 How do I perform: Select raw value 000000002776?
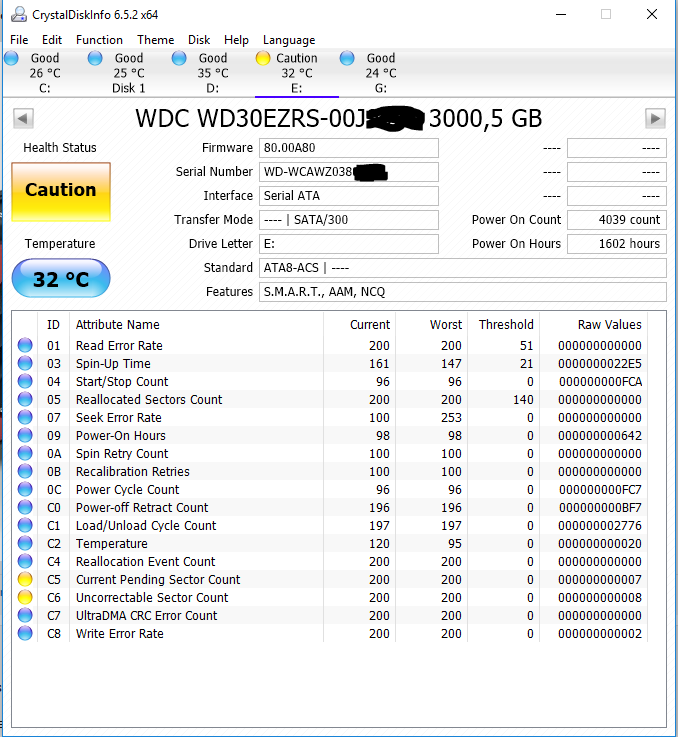(x=600, y=525)
